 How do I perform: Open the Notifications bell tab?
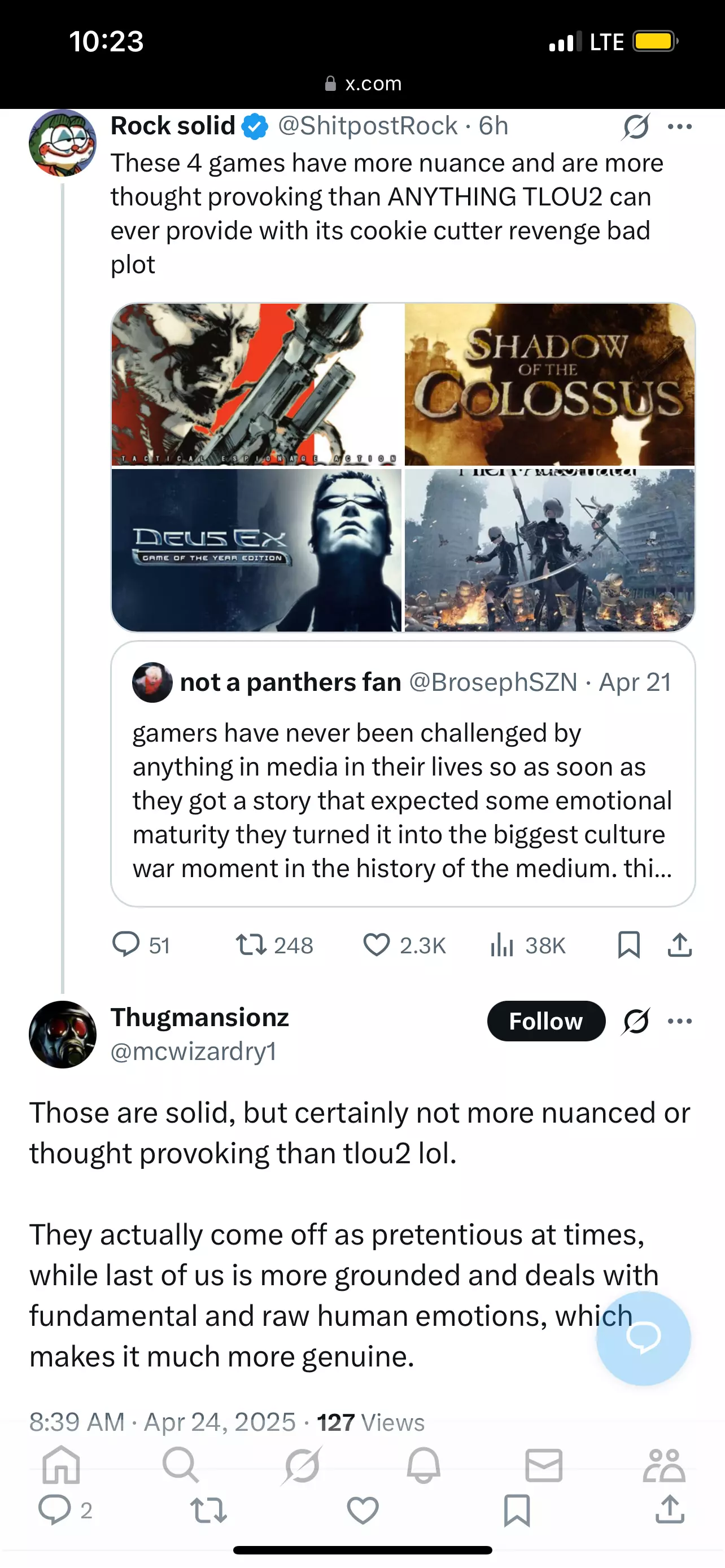(x=423, y=1465)
